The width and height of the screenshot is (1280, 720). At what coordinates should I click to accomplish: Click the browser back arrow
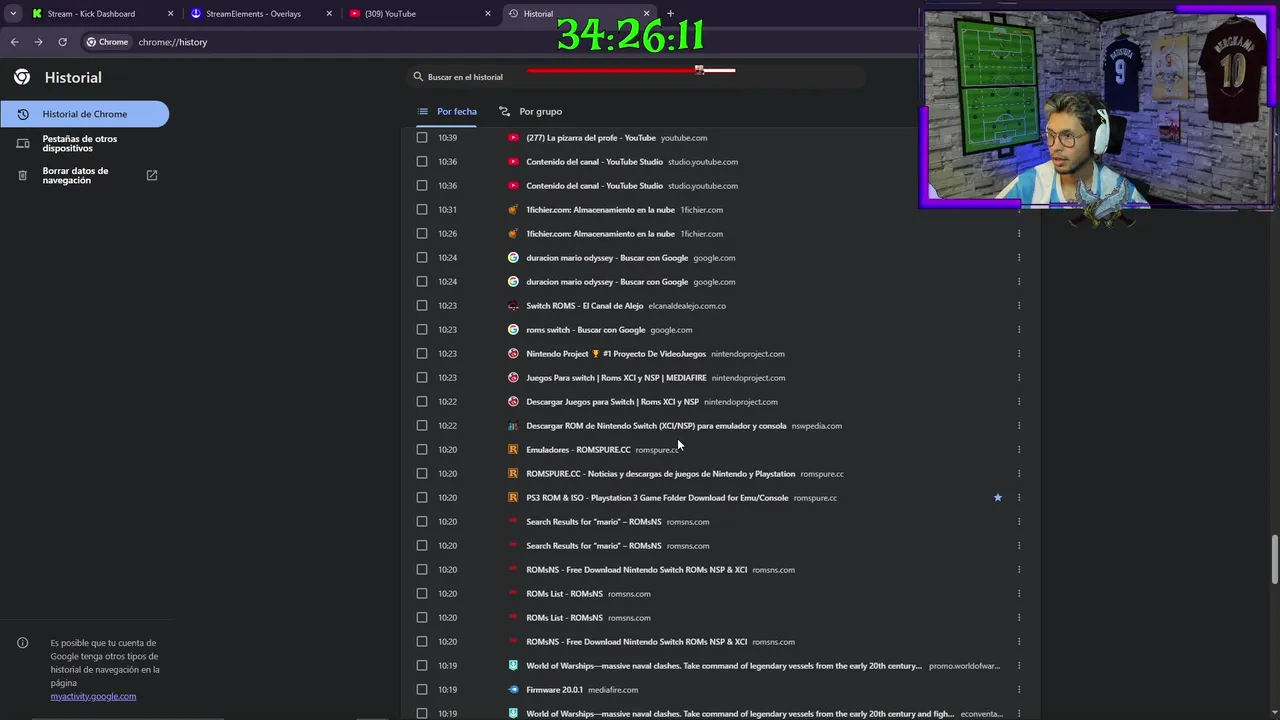pyautogui.click(x=14, y=42)
